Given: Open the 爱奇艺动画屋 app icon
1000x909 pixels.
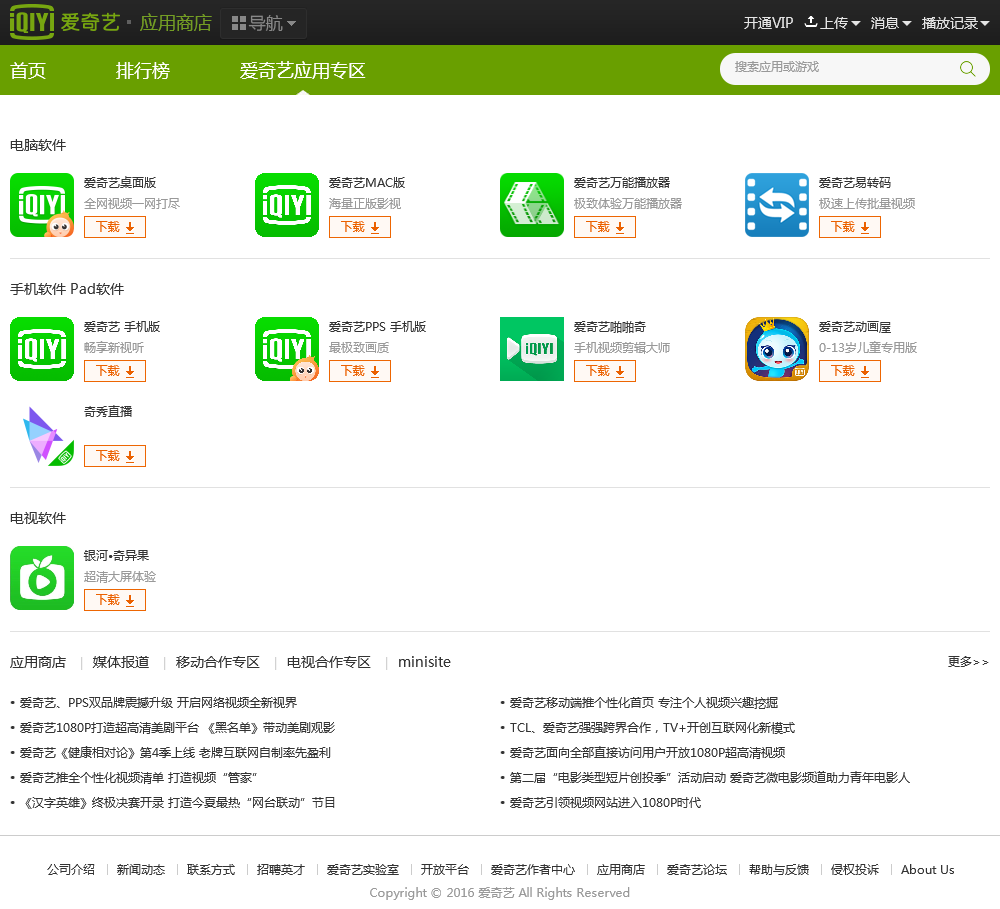Looking at the screenshot, I should pos(777,349).
